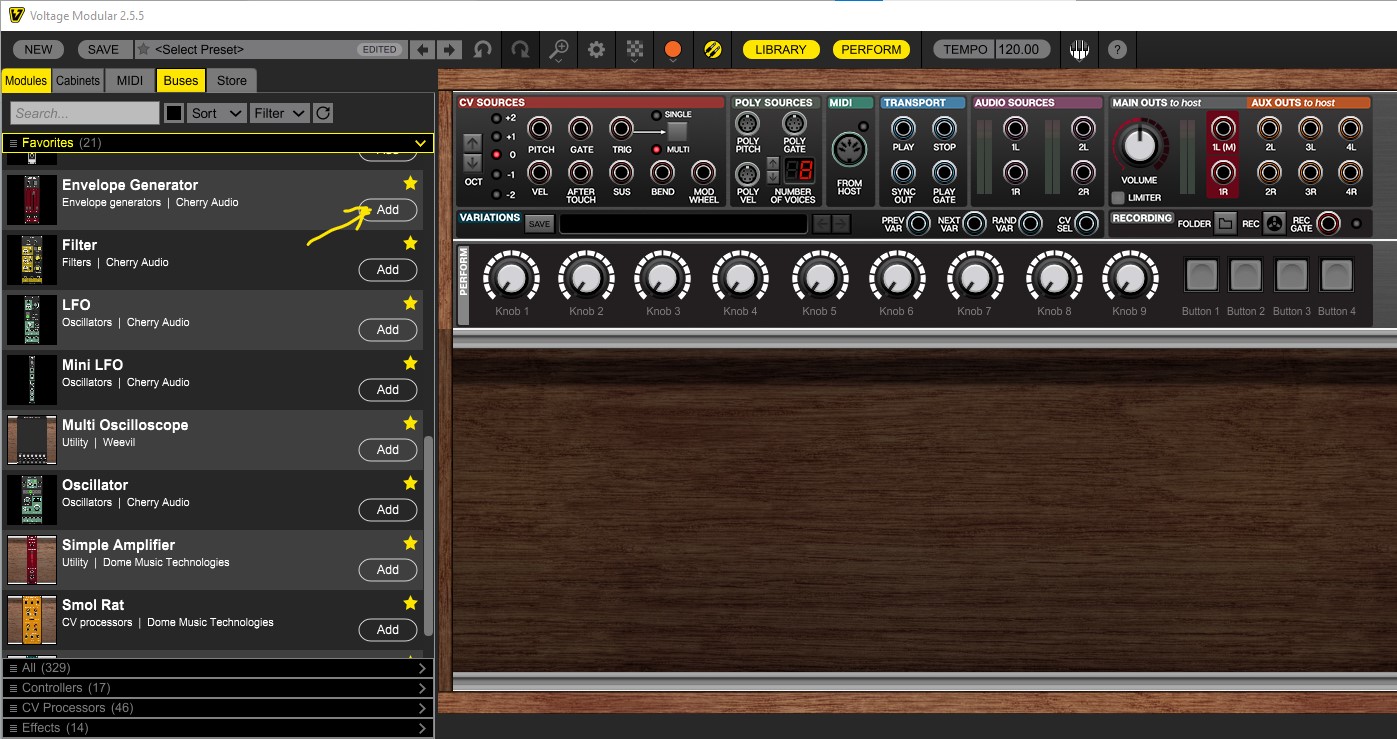Click the TRIG CV jack

coord(622,129)
